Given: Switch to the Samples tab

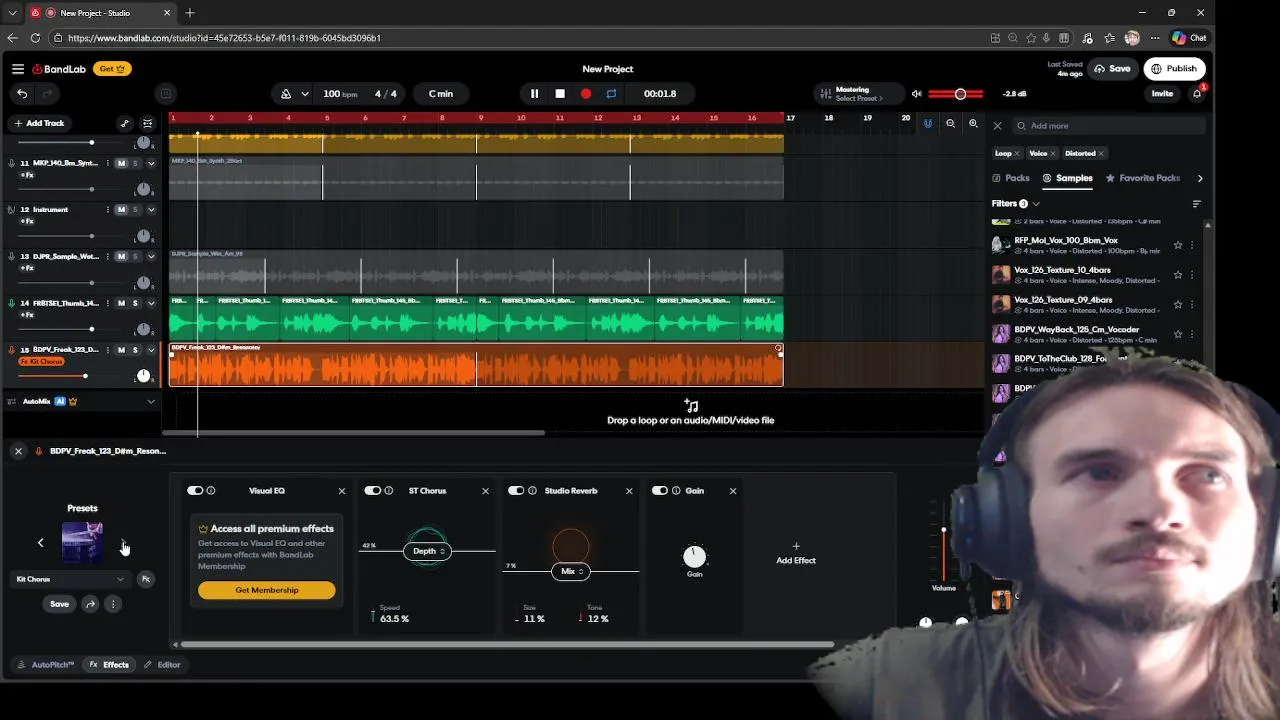Looking at the screenshot, I should (x=1068, y=178).
